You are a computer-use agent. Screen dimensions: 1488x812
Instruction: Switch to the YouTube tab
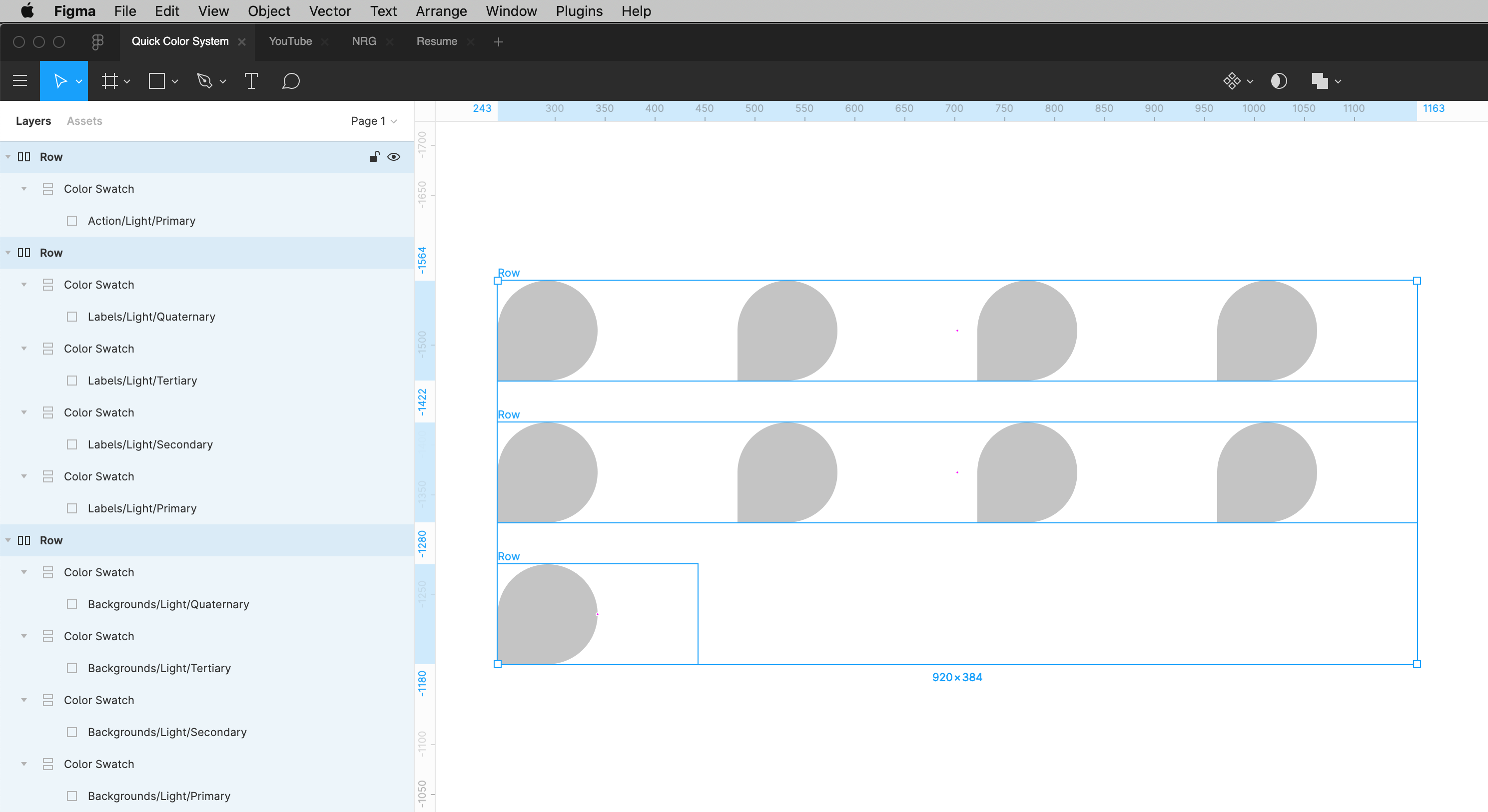(290, 41)
